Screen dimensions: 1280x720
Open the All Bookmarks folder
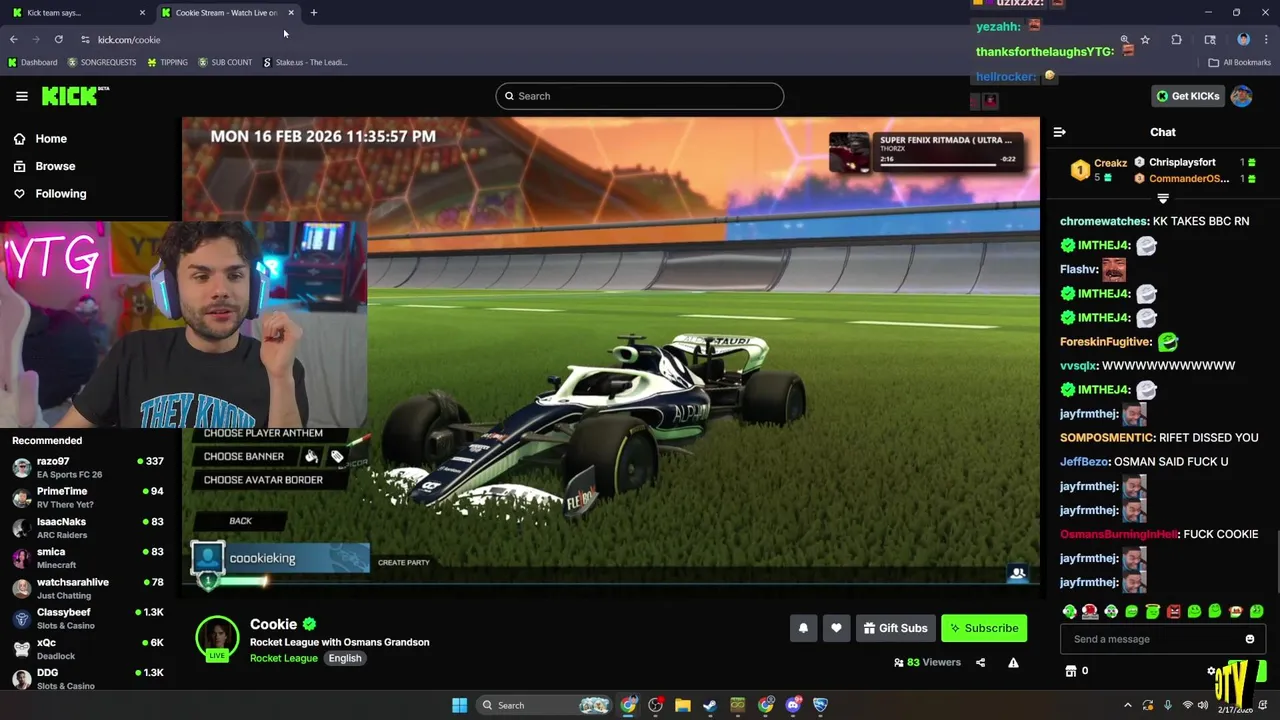(1239, 62)
